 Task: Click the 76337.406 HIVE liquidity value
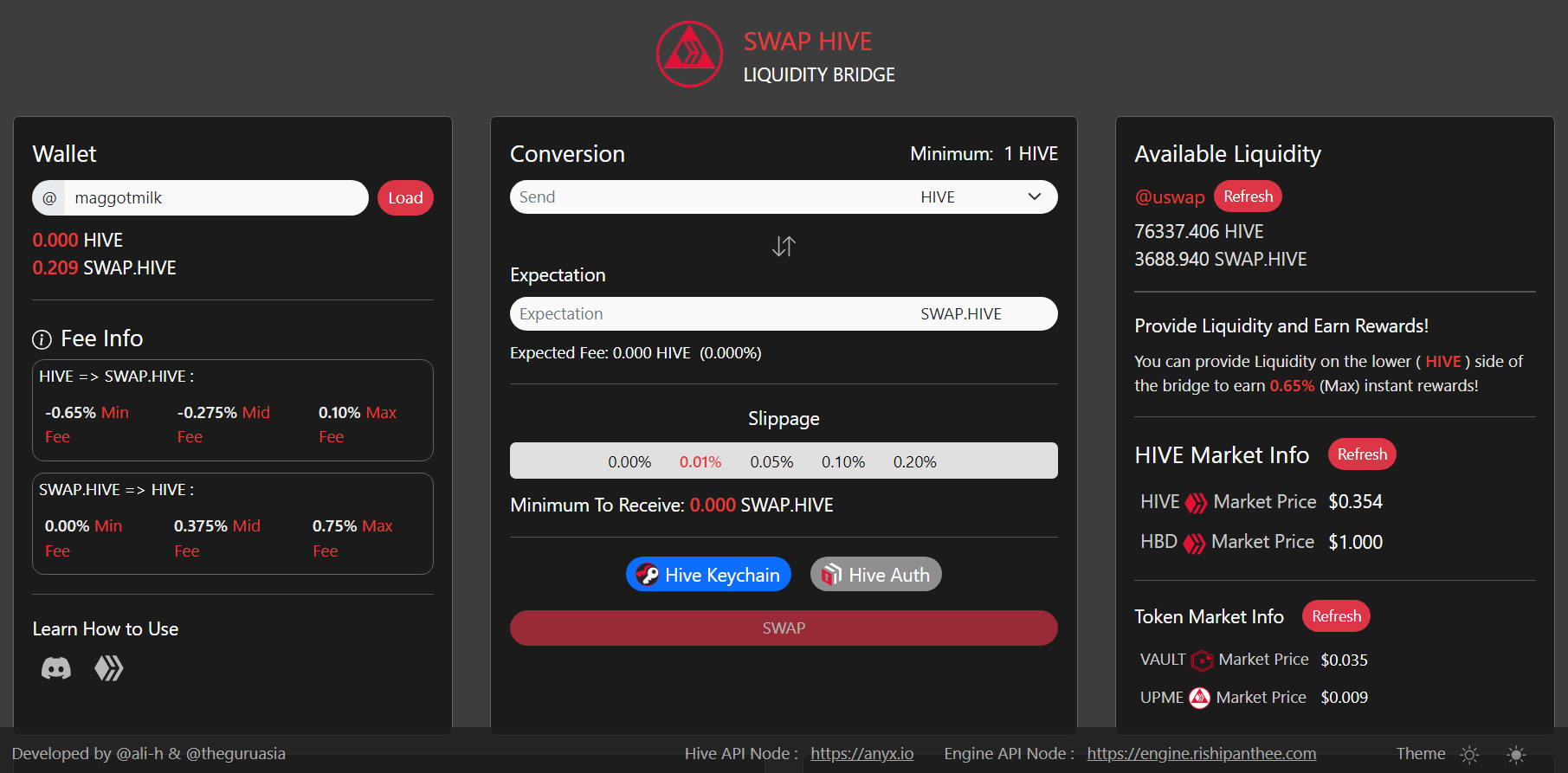pyautogui.click(x=1199, y=232)
